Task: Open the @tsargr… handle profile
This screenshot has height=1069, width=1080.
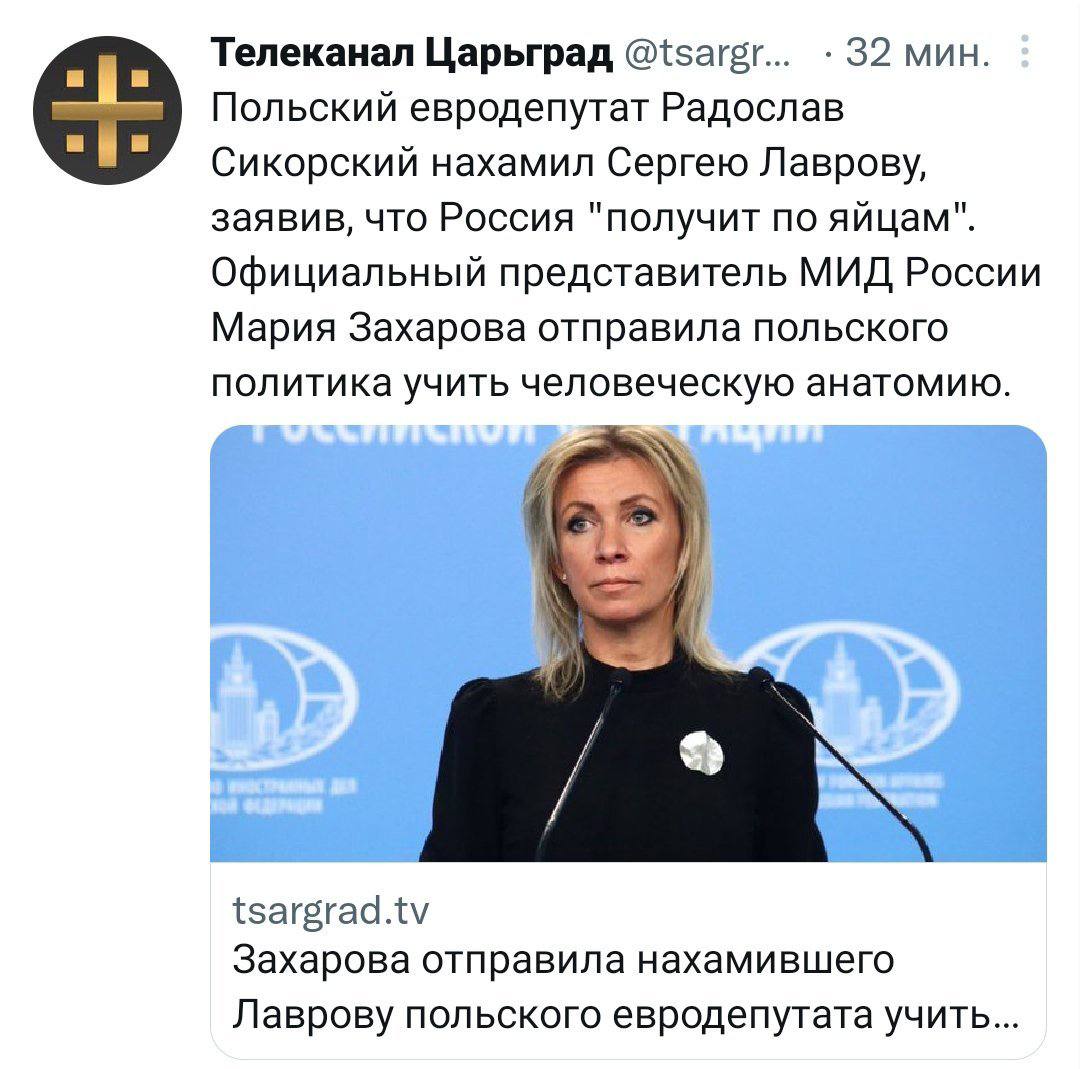Action: [707, 53]
